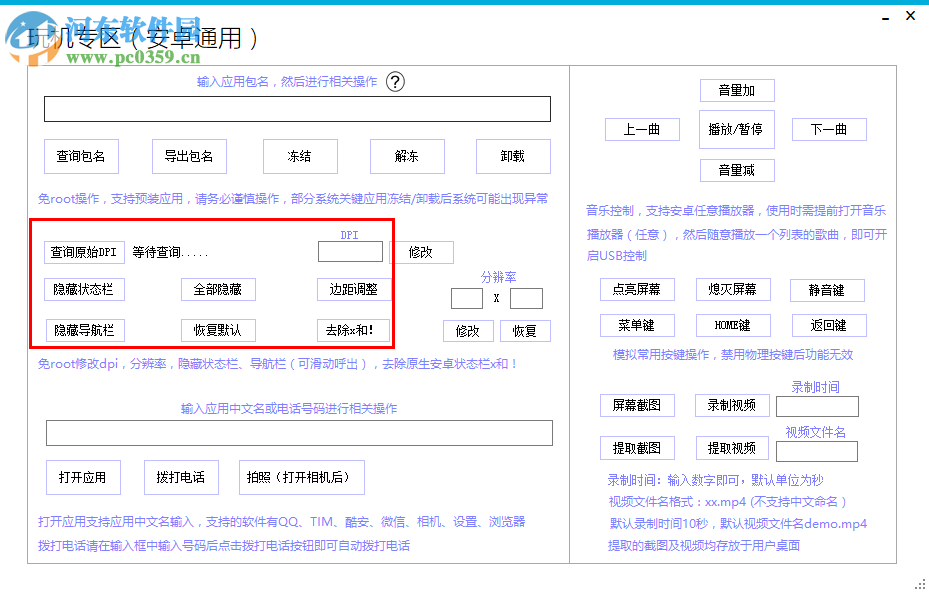Screen dimensions: 929x593
Task: Query original DPI with 查询原始DPI
Action: (84, 252)
